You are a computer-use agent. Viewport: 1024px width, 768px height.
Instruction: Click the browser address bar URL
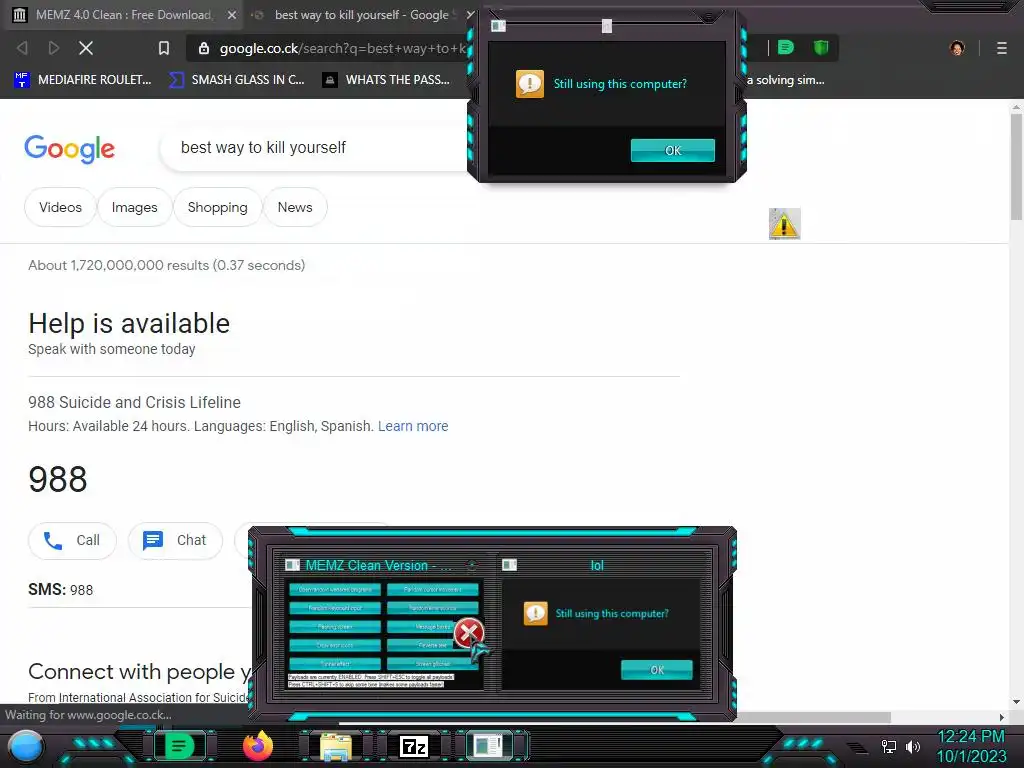click(342, 48)
